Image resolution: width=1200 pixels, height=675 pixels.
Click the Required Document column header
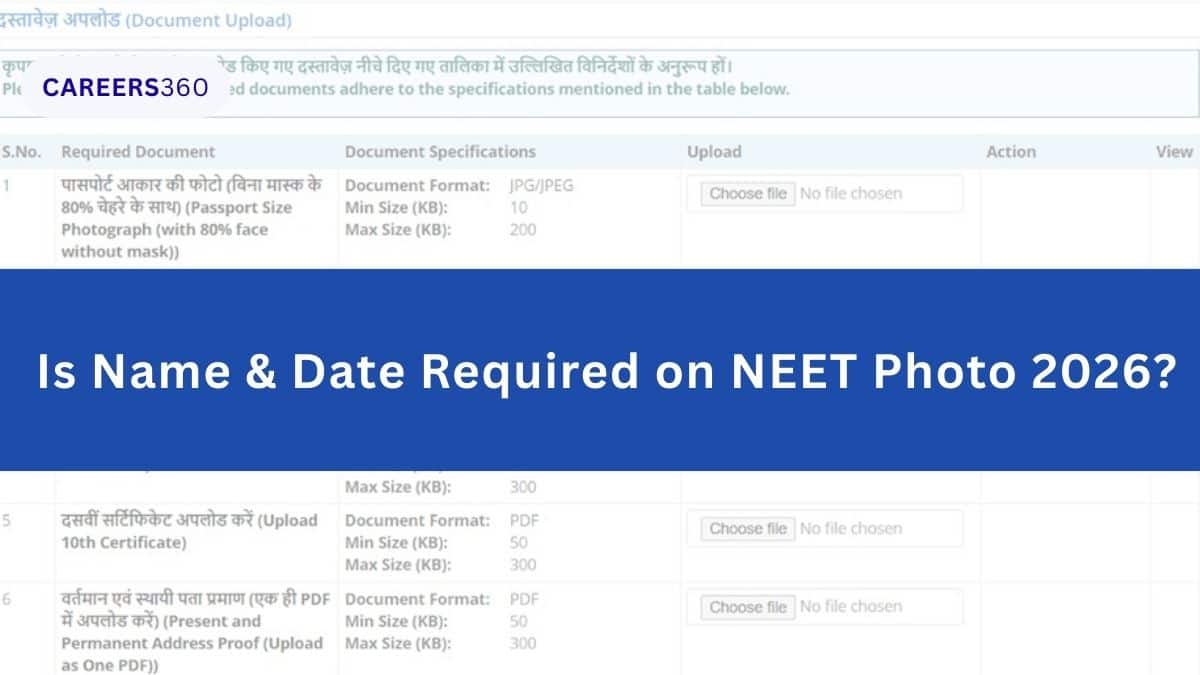[x=138, y=151]
